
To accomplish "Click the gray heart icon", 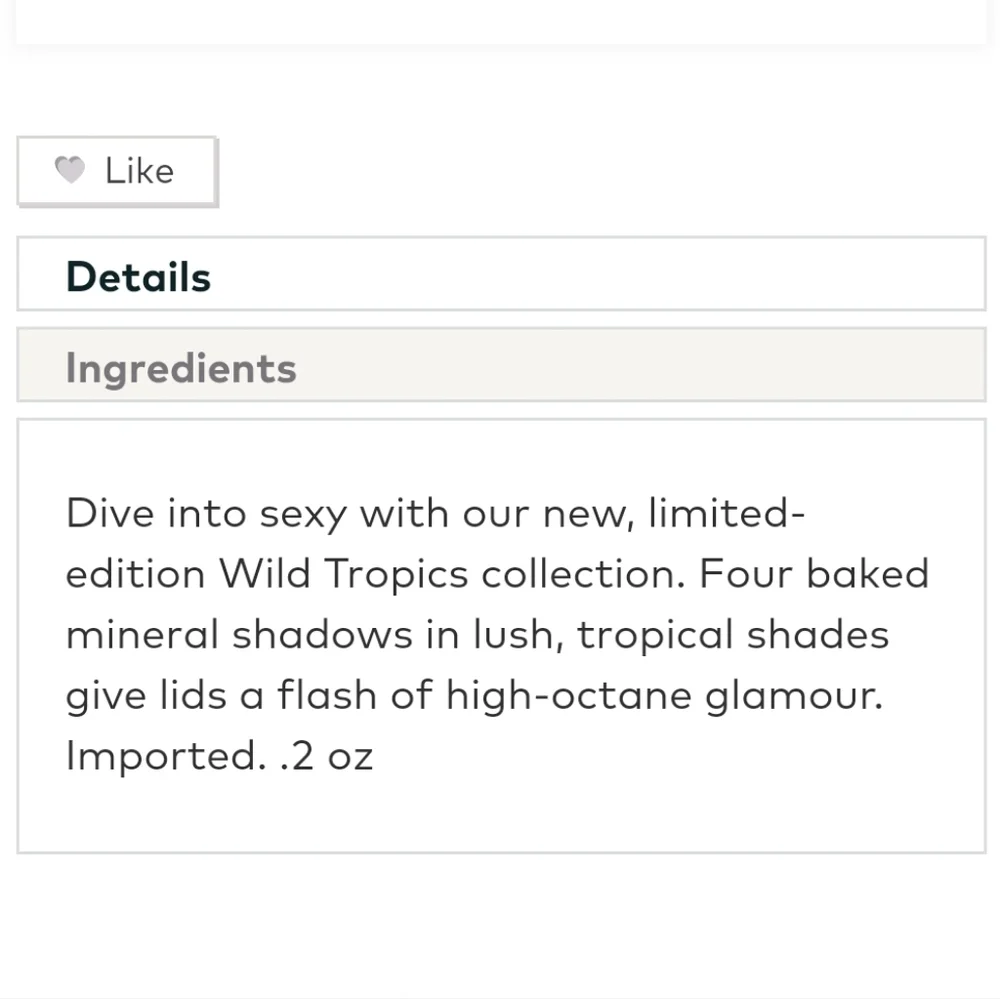I will (x=70, y=170).
